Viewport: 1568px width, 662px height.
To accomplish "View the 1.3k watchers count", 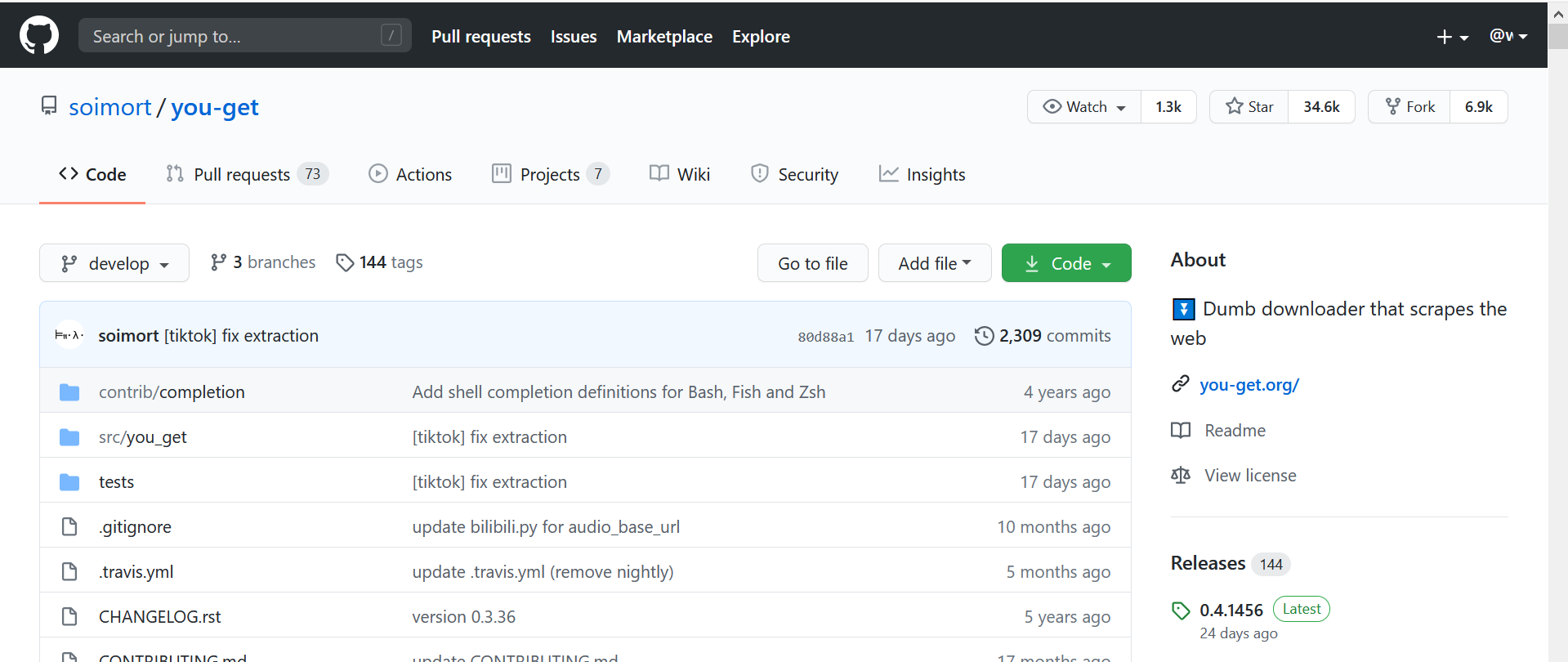I will pos(1168,107).
